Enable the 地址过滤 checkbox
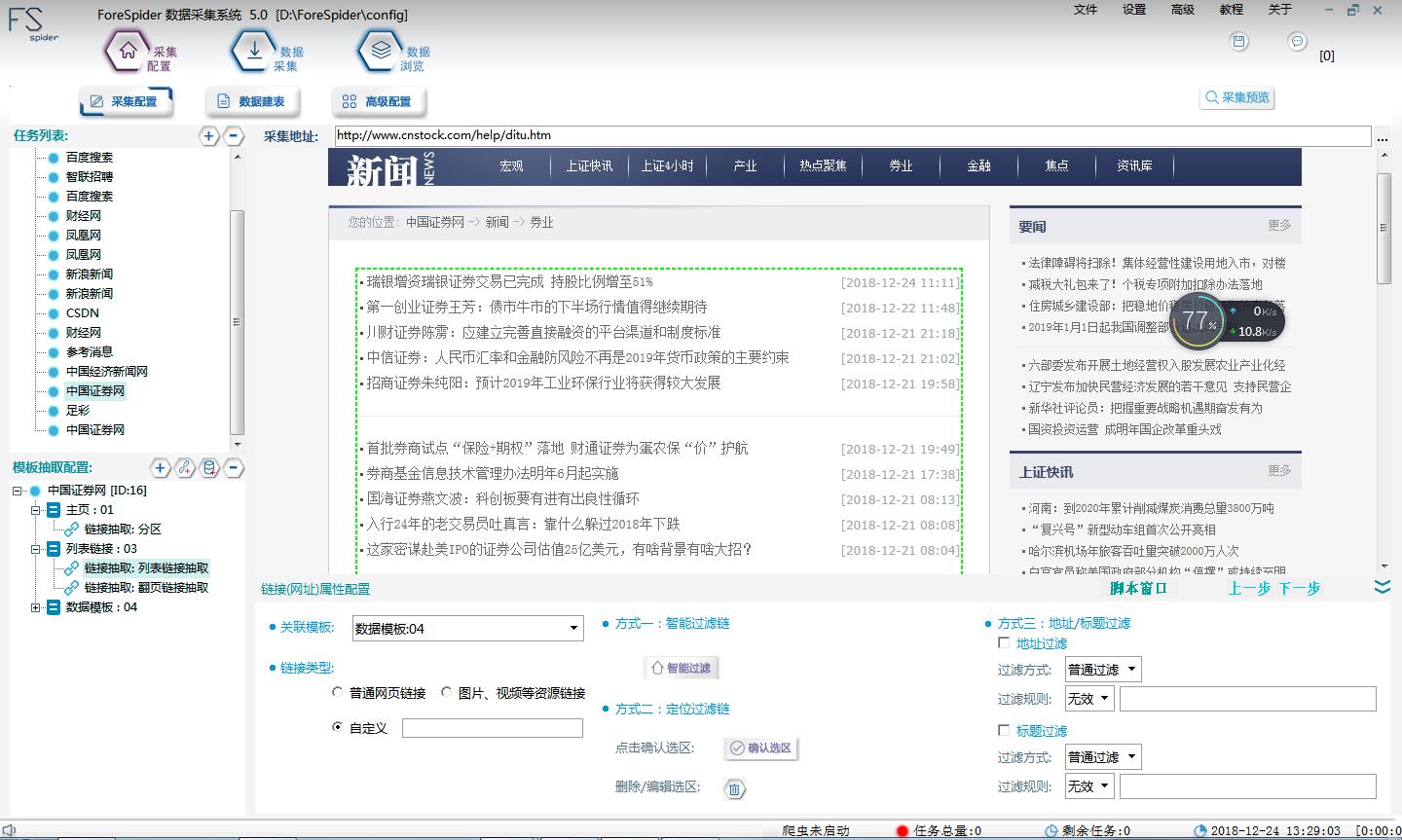The image size is (1402, 840). tap(1004, 642)
